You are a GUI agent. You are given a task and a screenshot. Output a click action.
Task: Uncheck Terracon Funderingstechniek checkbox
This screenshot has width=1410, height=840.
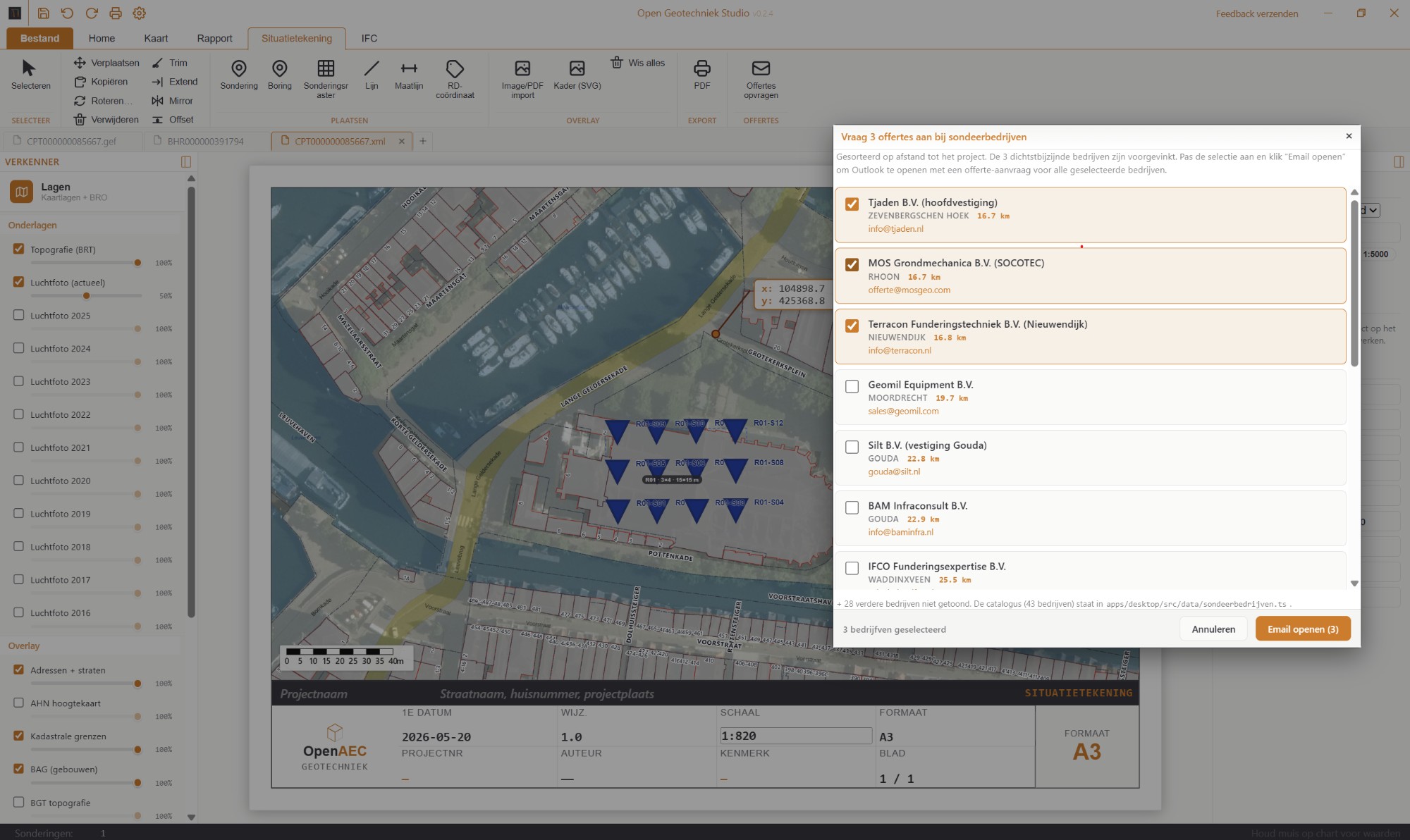click(x=852, y=326)
